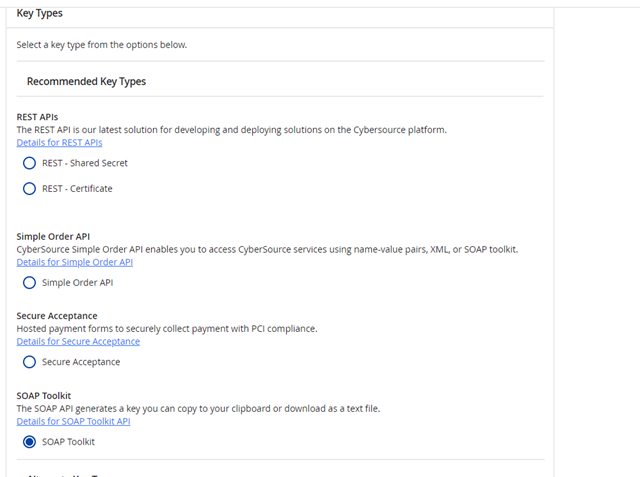Open Details for Simple Order API link
640x477 pixels.
pos(74,262)
